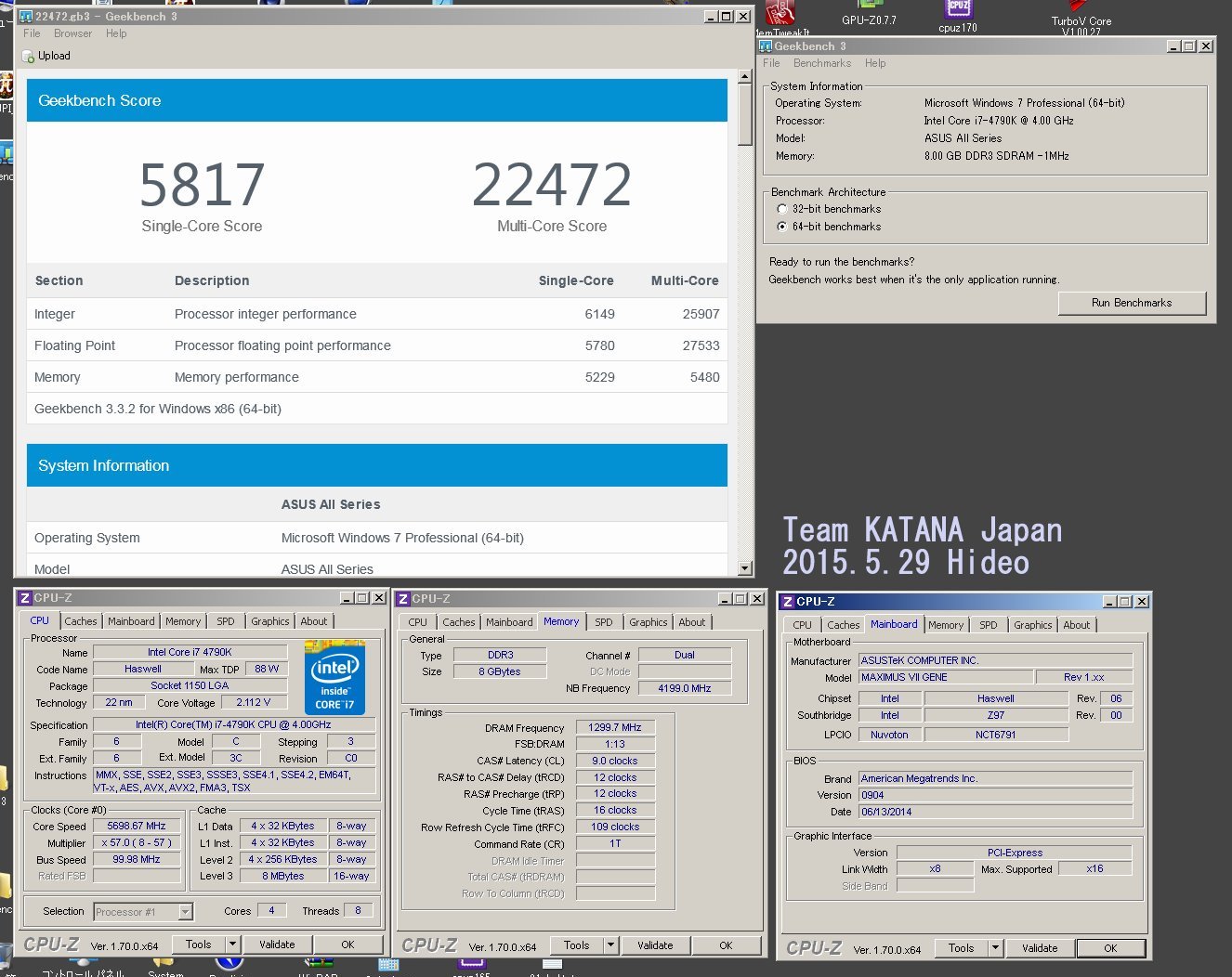
Task: Click Validate in the leftmost CPU-Z window
Action: click(277, 944)
